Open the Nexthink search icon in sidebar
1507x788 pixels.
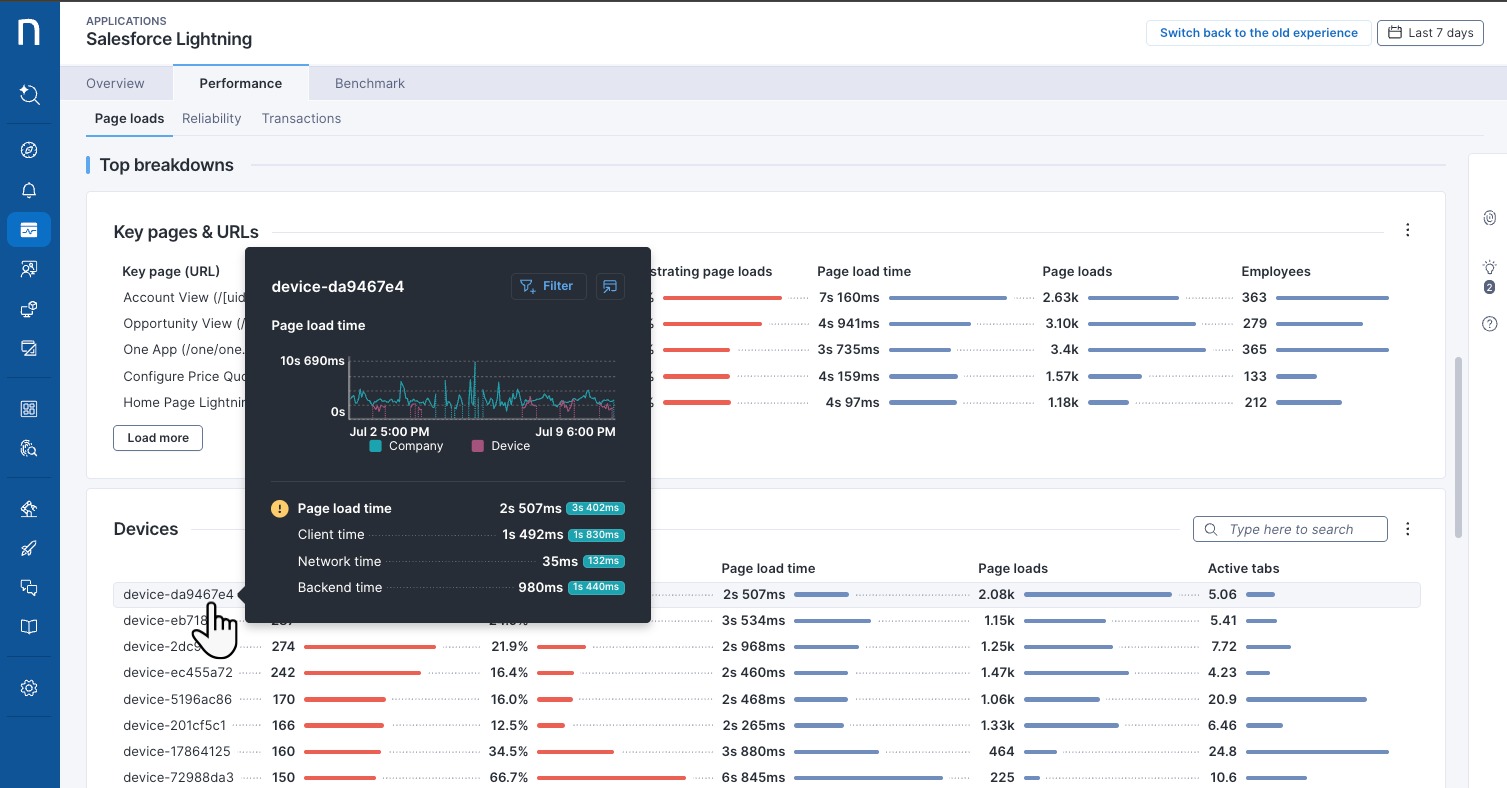[x=29, y=95]
